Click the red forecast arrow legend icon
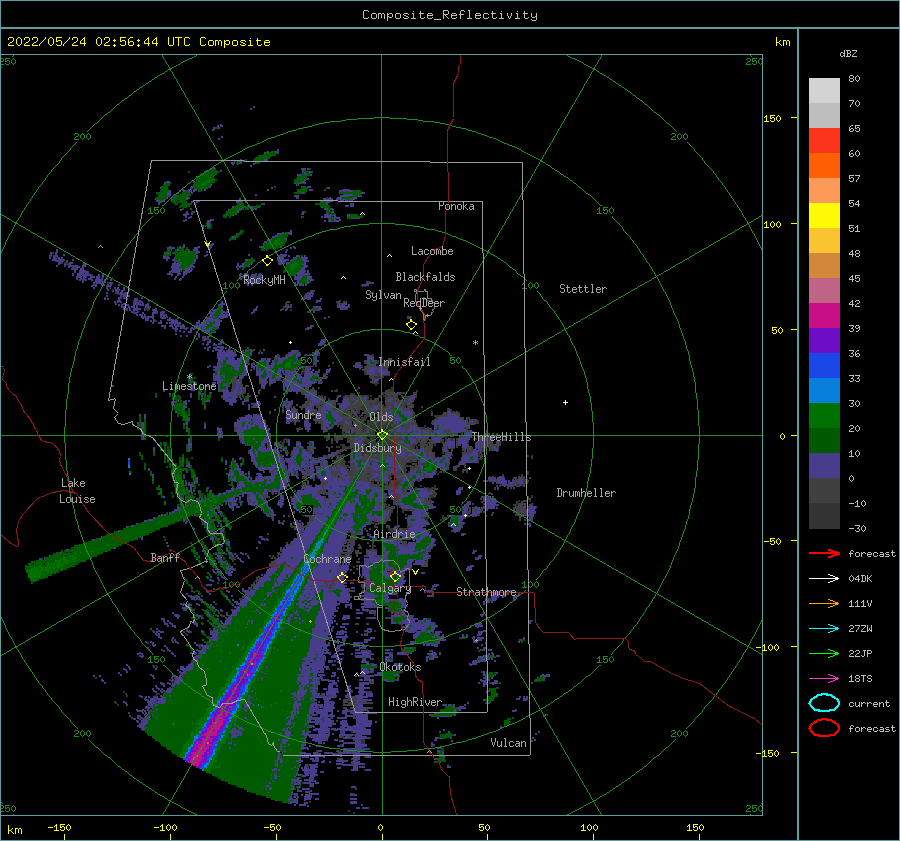Image resolution: width=900 pixels, height=841 pixels. coord(824,553)
